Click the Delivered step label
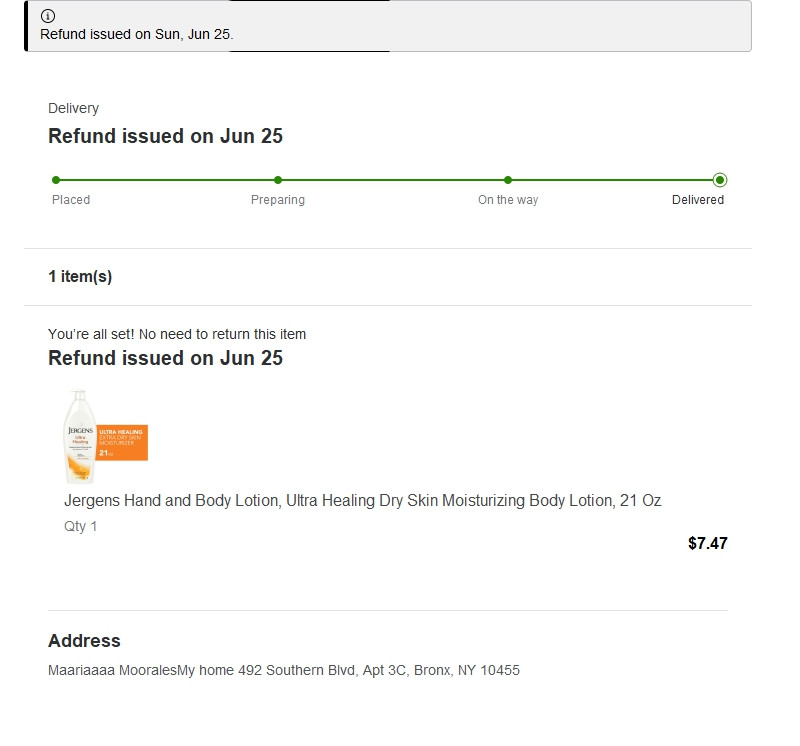The image size is (800, 746). [x=697, y=200]
